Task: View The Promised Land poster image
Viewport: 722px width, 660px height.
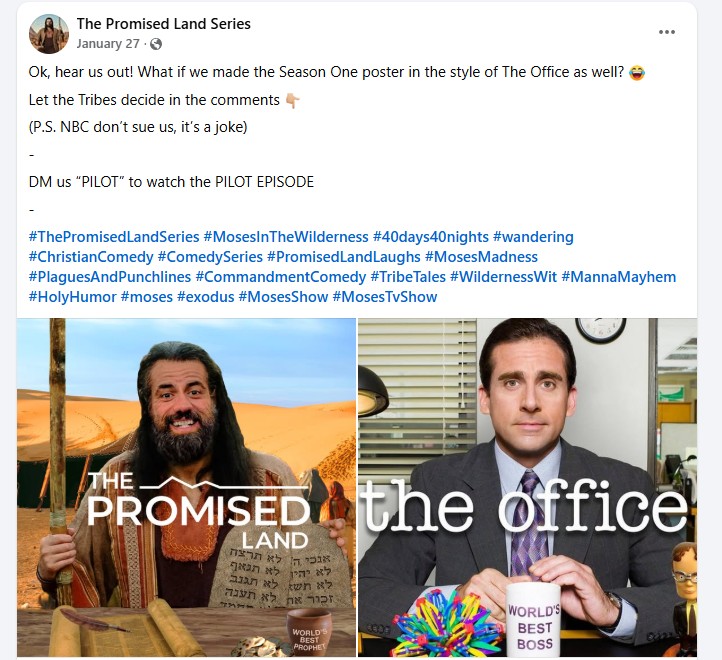Action: (186, 487)
